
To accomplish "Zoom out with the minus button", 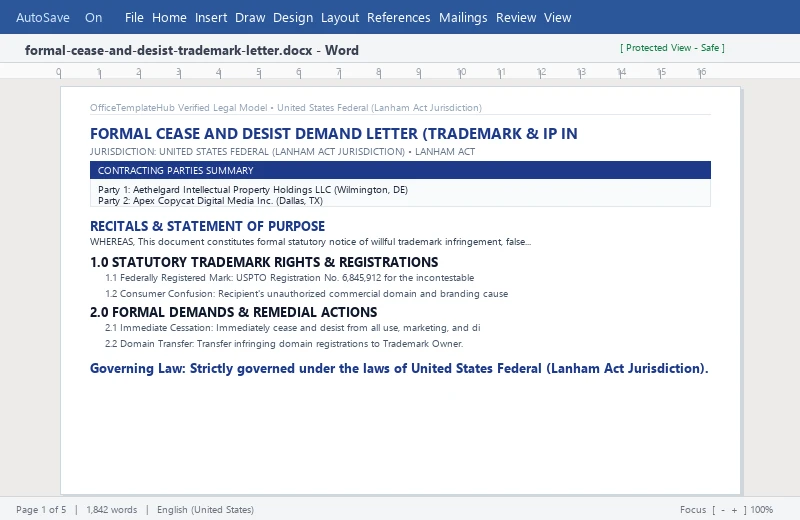I will click(x=722, y=509).
